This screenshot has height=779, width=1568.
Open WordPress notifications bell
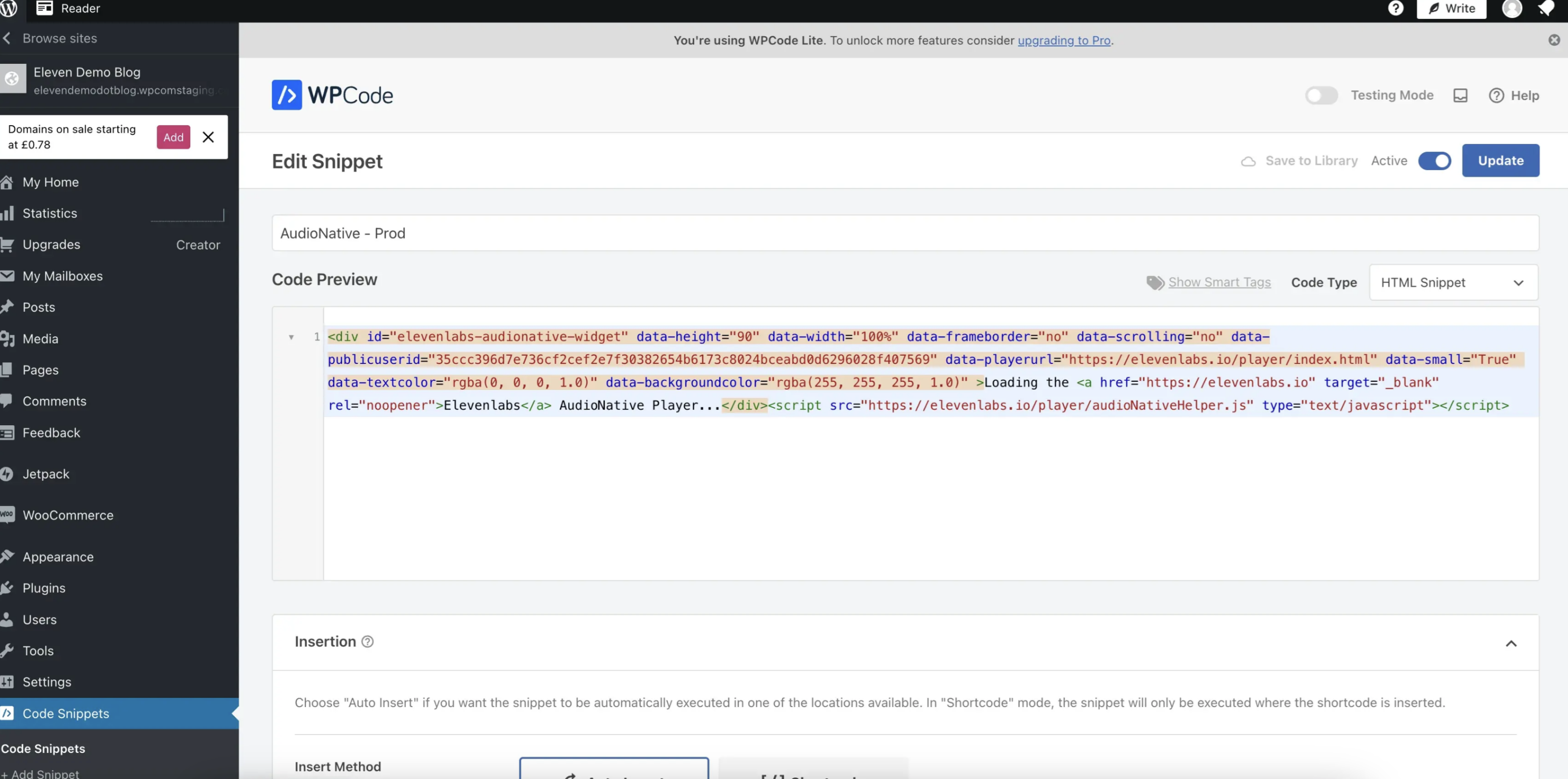1547,9
